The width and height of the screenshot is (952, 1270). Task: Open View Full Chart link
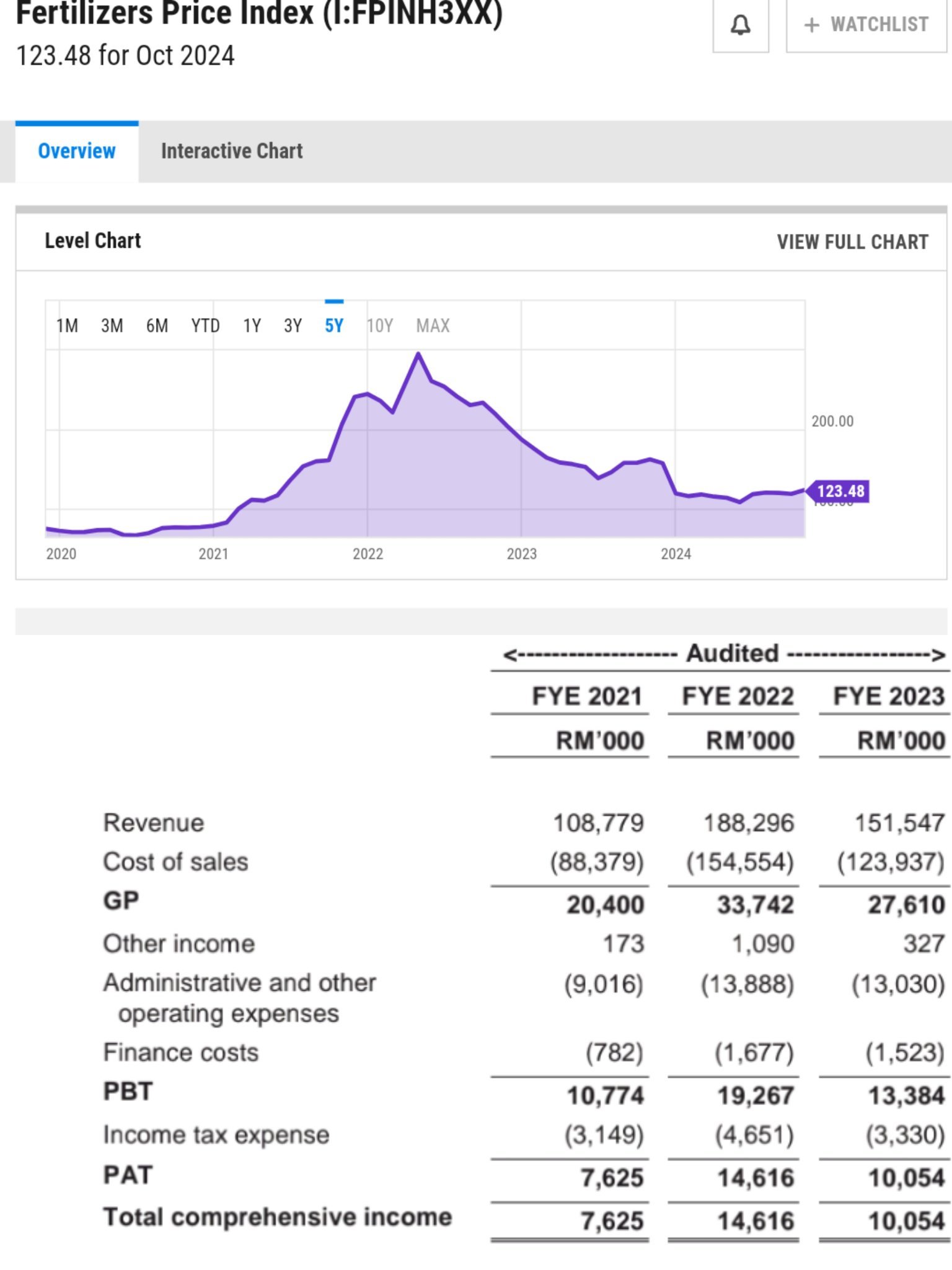pyautogui.click(x=853, y=242)
